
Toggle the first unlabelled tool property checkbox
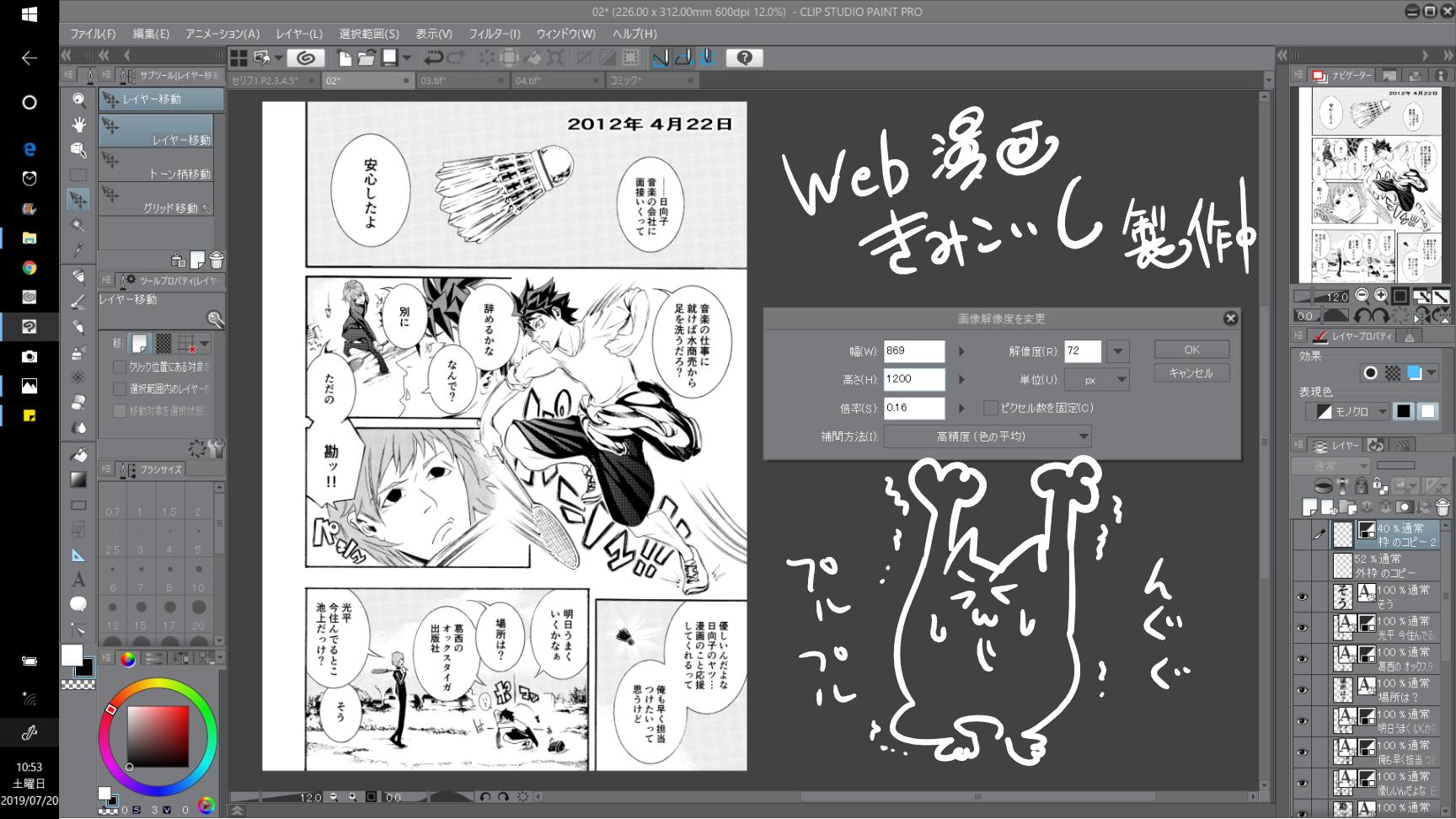[x=120, y=367]
